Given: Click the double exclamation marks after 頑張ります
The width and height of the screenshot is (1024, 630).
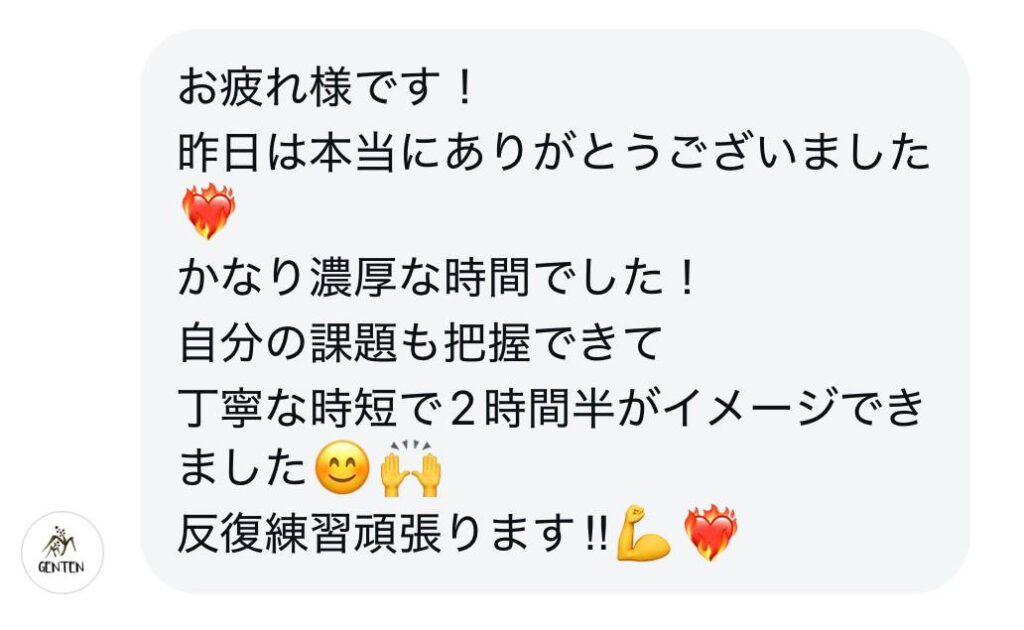Looking at the screenshot, I should pyautogui.click(x=597, y=533).
